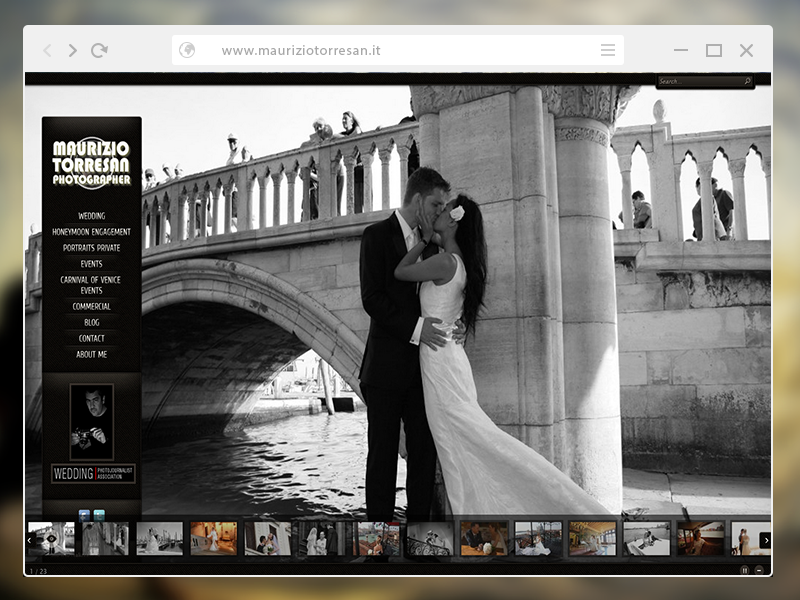Click the search magnifier icon
Image resolution: width=800 pixels, height=600 pixels.
pos(747,81)
